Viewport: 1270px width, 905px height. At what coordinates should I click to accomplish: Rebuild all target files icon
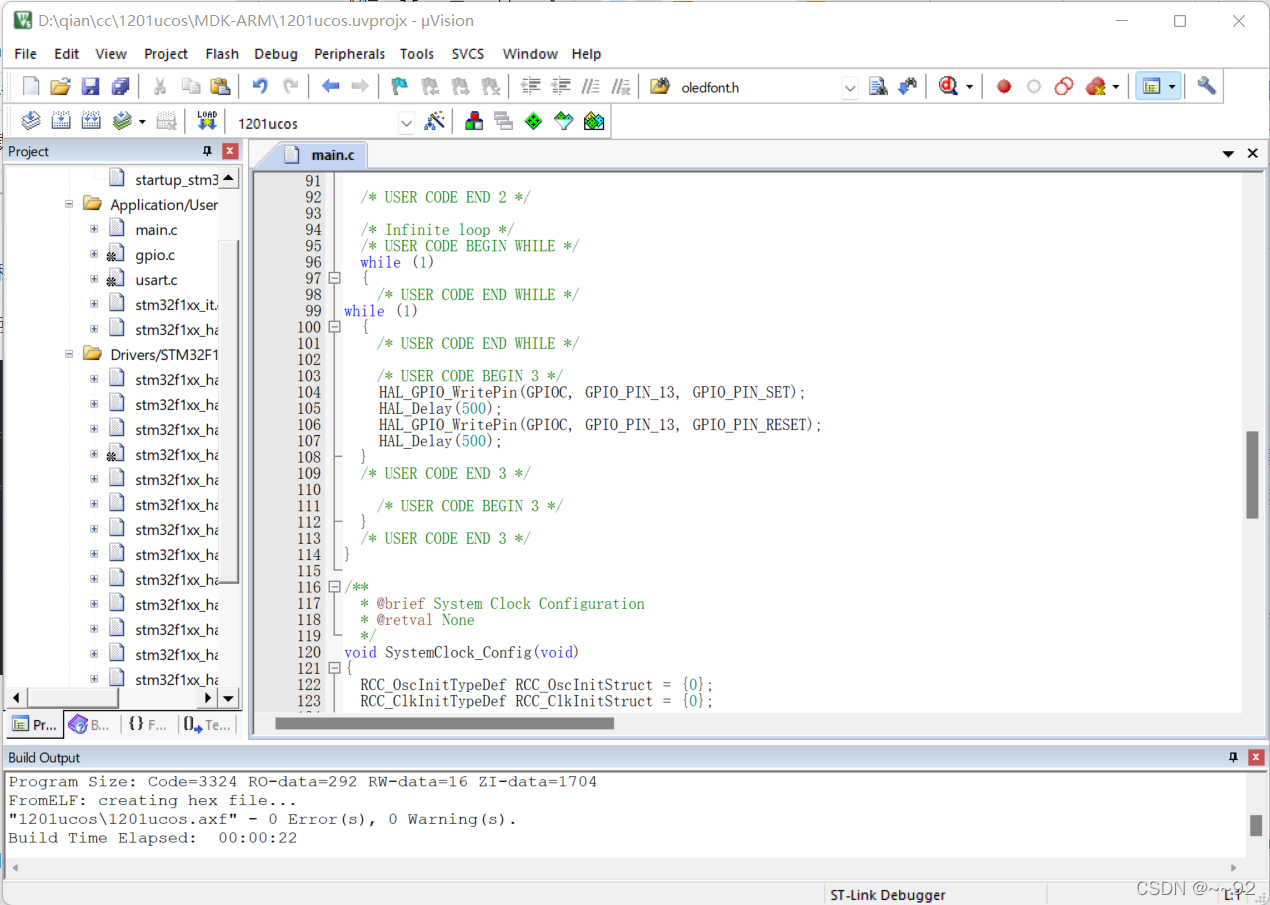pos(91,121)
